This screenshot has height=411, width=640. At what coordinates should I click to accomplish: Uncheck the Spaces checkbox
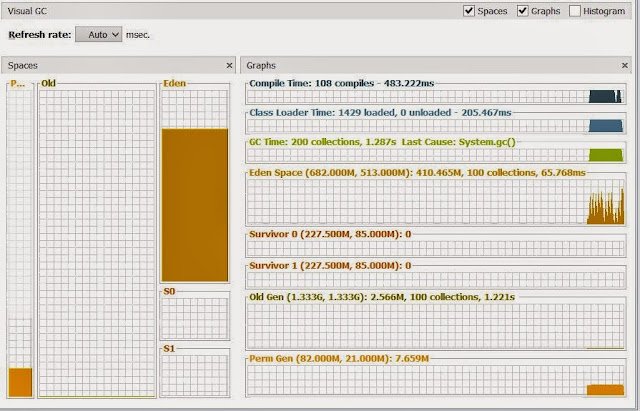coord(469,11)
